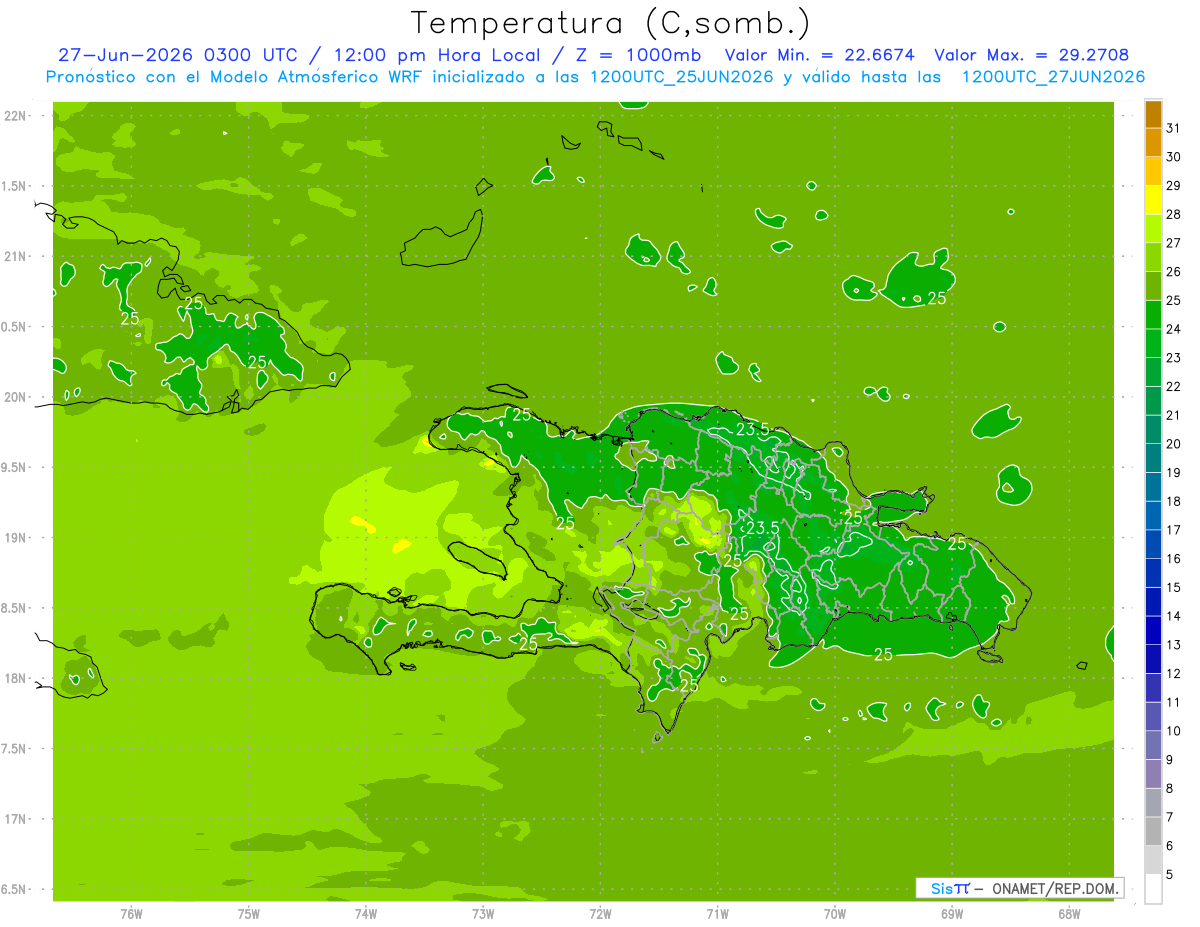The width and height of the screenshot is (1200, 927).
Task: Pick the 6–7 gray color scale swatch
Action: pyautogui.click(x=1153, y=831)
